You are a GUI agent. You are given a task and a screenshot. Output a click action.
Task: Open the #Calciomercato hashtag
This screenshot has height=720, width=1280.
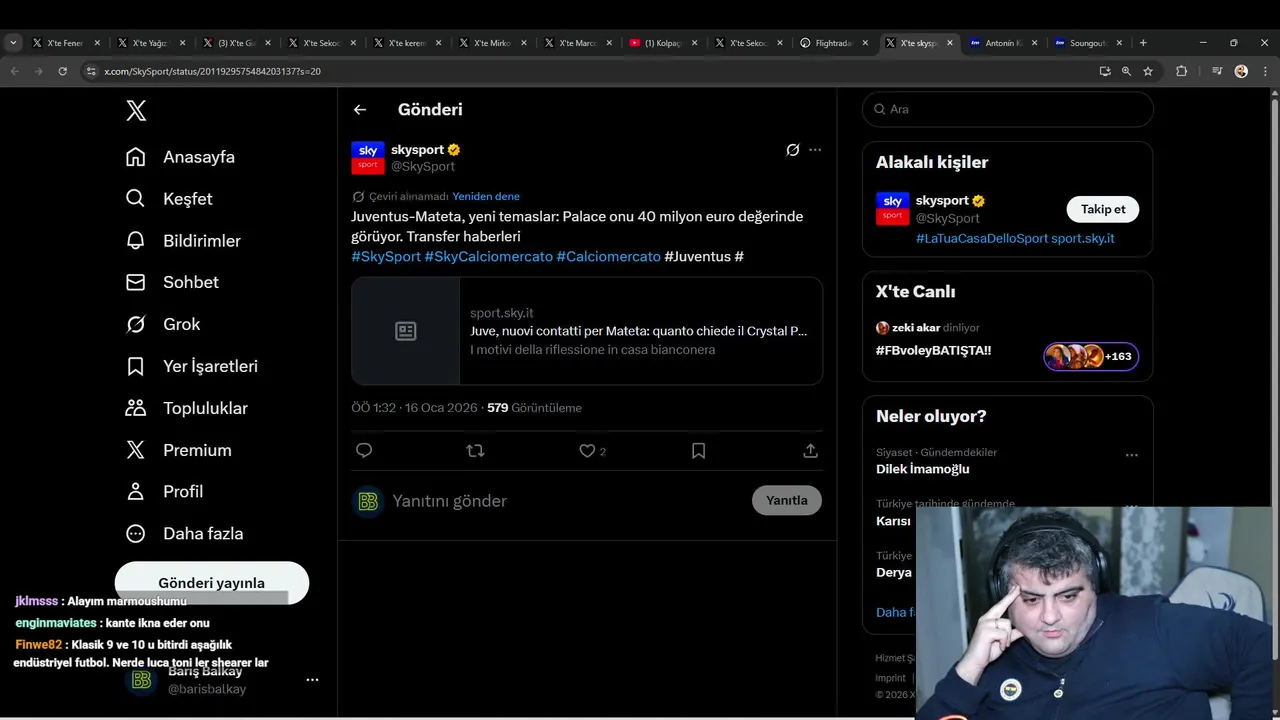[608, 256]
